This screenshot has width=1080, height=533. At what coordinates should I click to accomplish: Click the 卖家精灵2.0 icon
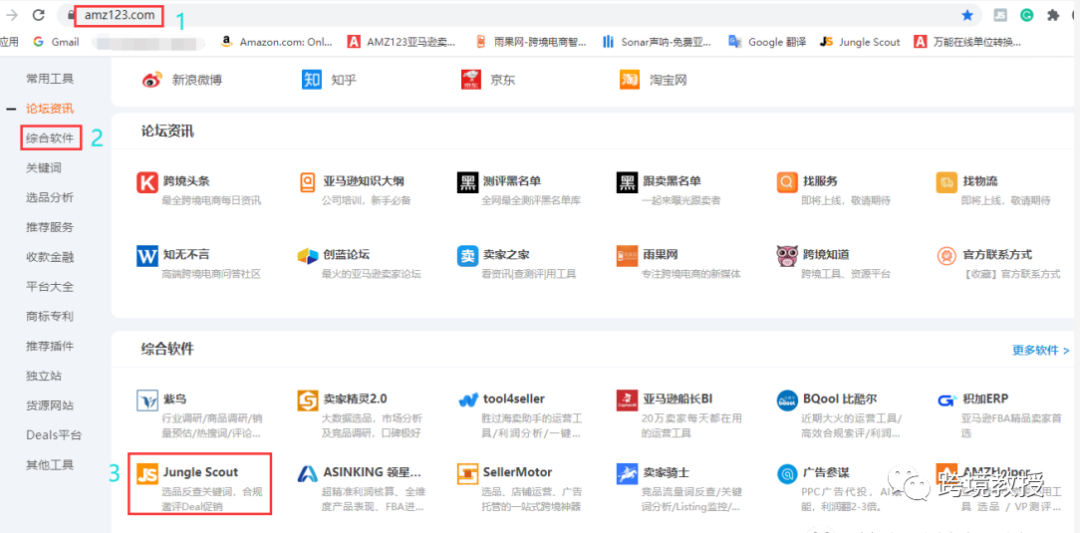click(x=307, y=400)
